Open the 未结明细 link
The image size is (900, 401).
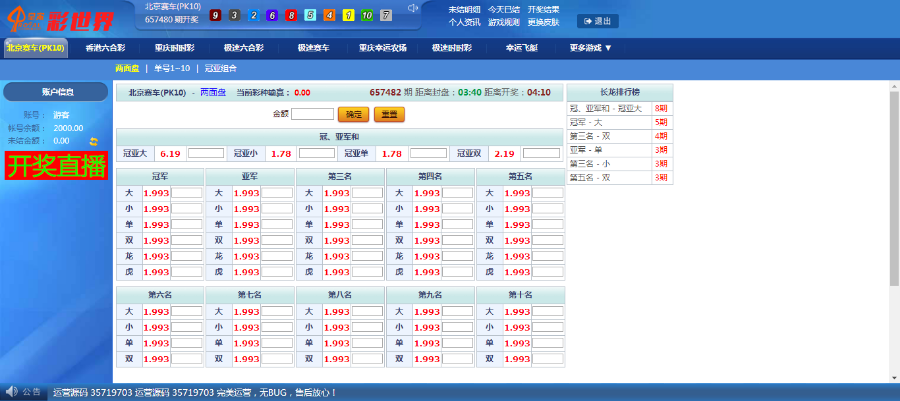464,10
